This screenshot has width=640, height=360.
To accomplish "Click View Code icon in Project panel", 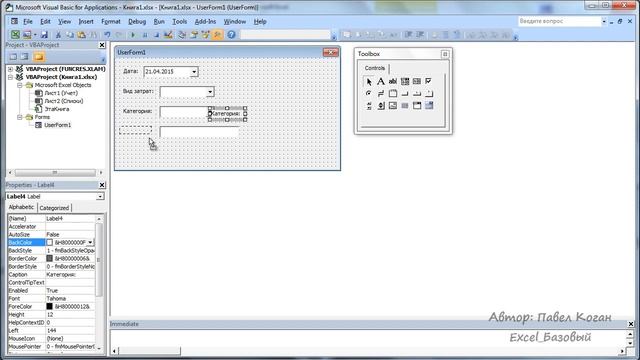I will coord(13,57).
